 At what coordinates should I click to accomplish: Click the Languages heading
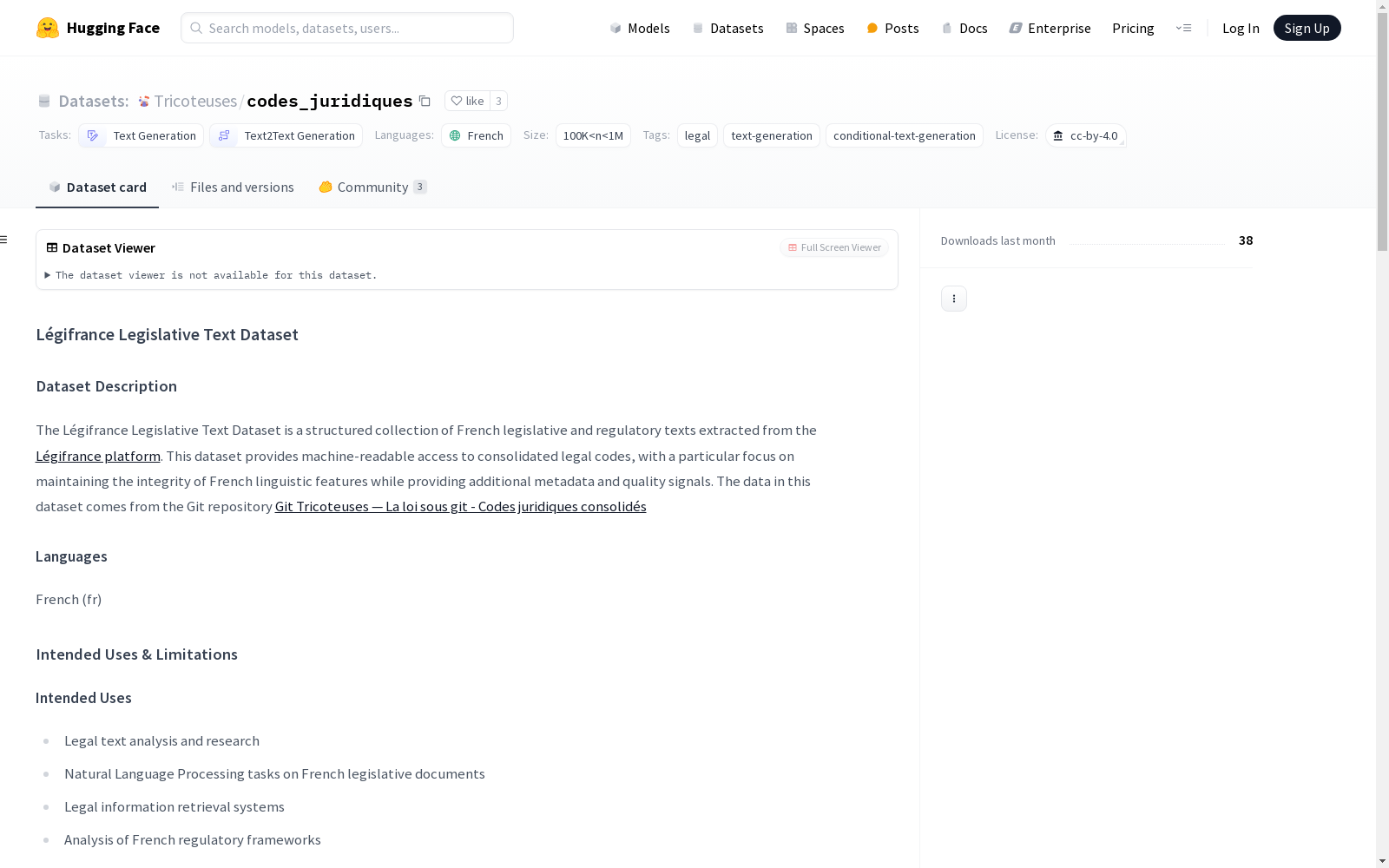pyautogui.click(x=71, y=556)
